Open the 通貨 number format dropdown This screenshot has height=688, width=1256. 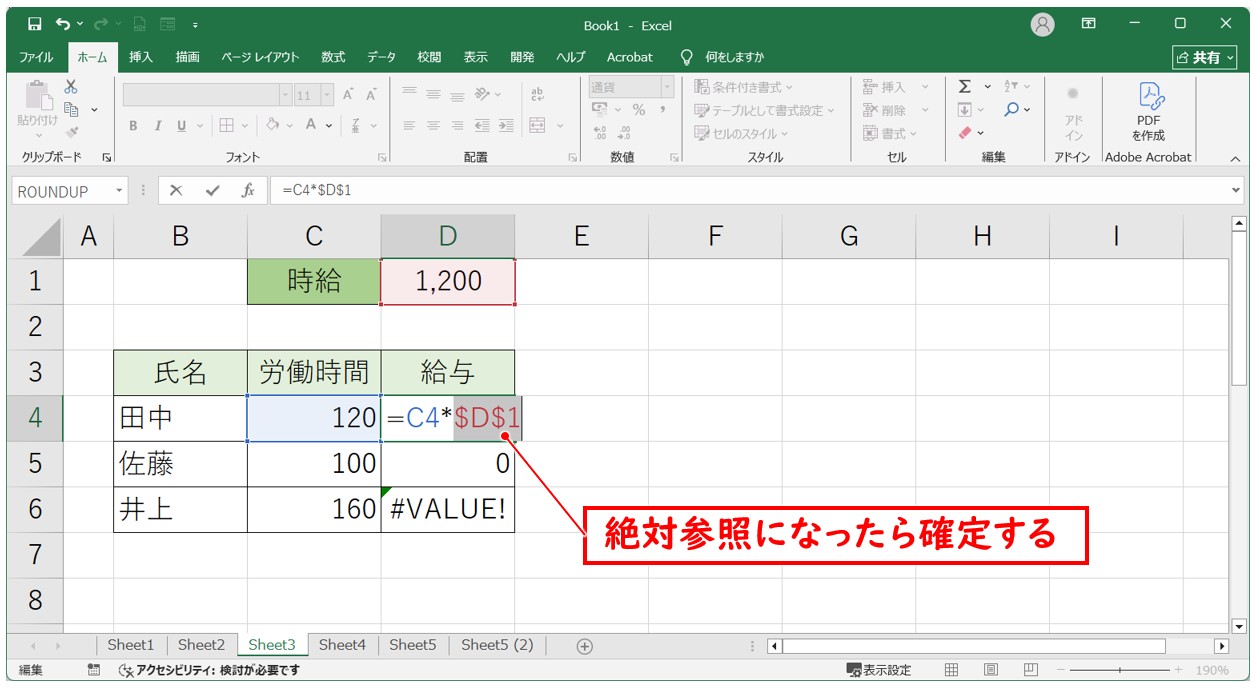coord(666,87)
